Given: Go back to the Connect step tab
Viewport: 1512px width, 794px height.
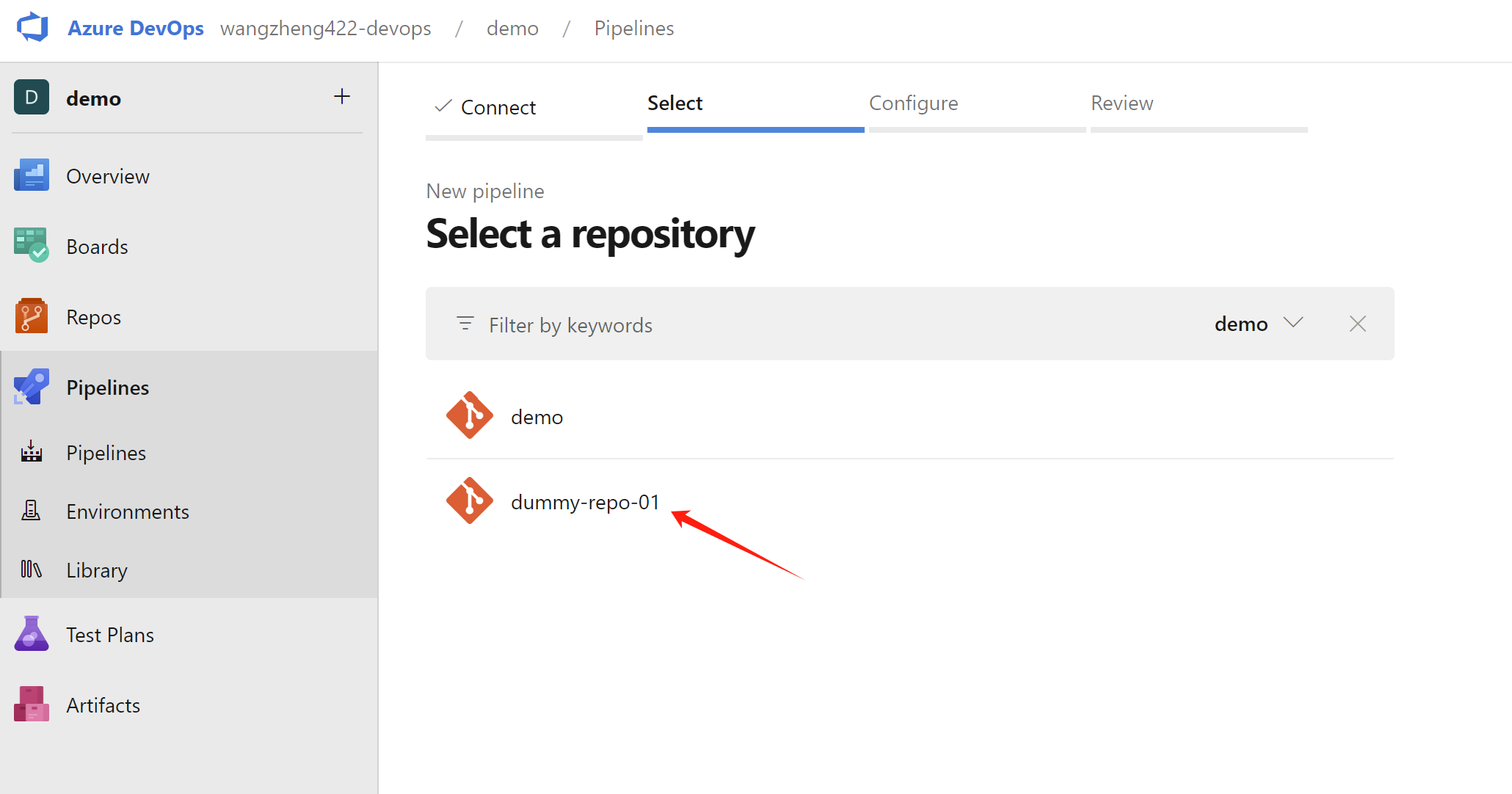Looking at the screenshot, I should [498, 107].
